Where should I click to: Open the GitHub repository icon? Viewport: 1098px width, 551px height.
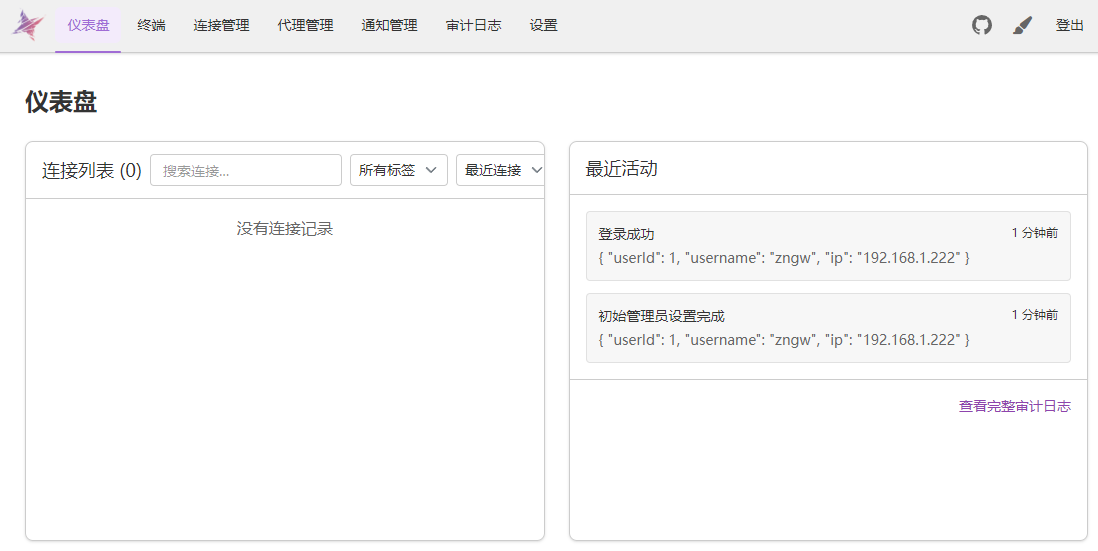point(982,26)
